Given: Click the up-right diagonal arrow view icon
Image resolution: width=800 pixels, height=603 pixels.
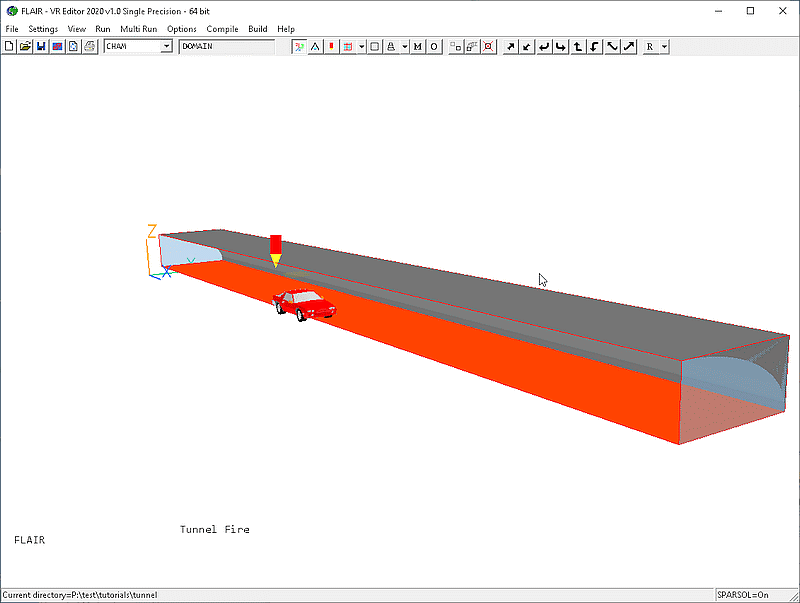Looking at the screenshot, I should pyautogui.click(x=509, y=47).
